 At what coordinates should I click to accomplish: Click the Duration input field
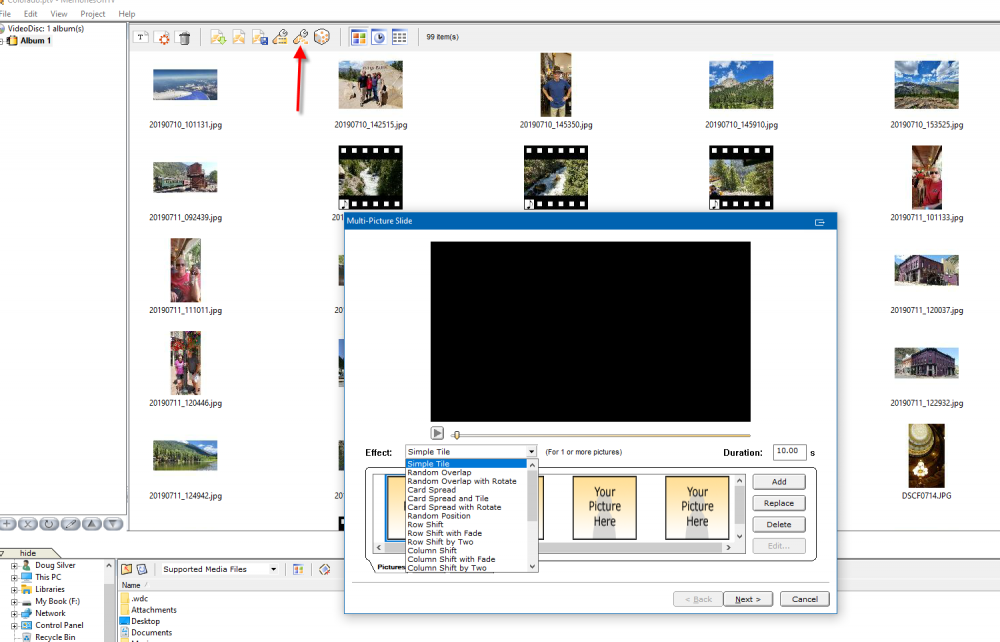click(790, 452)
